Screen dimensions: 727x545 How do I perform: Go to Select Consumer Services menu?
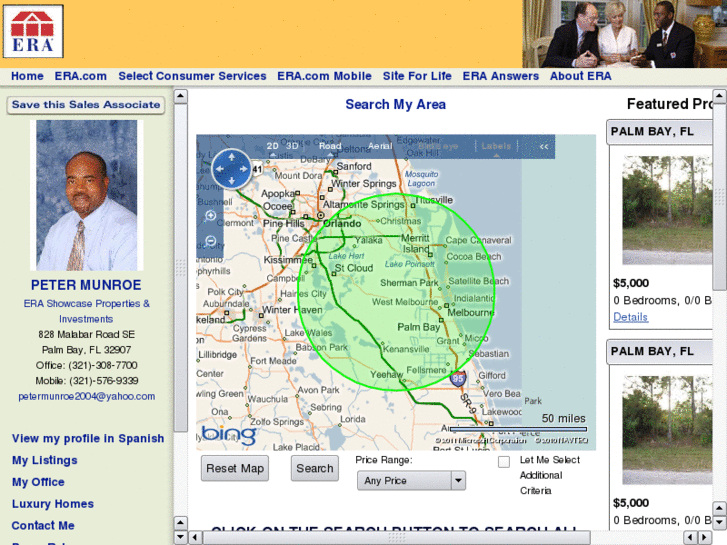192,76
